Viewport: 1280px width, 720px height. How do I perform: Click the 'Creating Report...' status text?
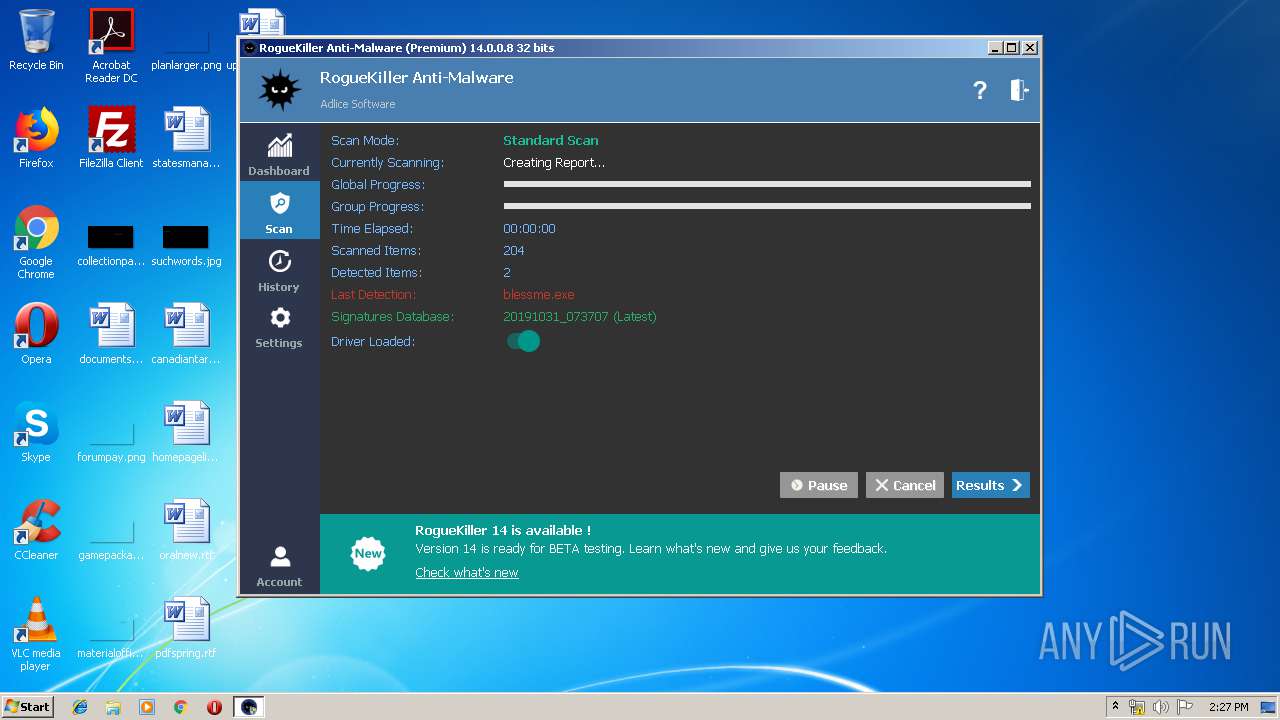[554, 162]
